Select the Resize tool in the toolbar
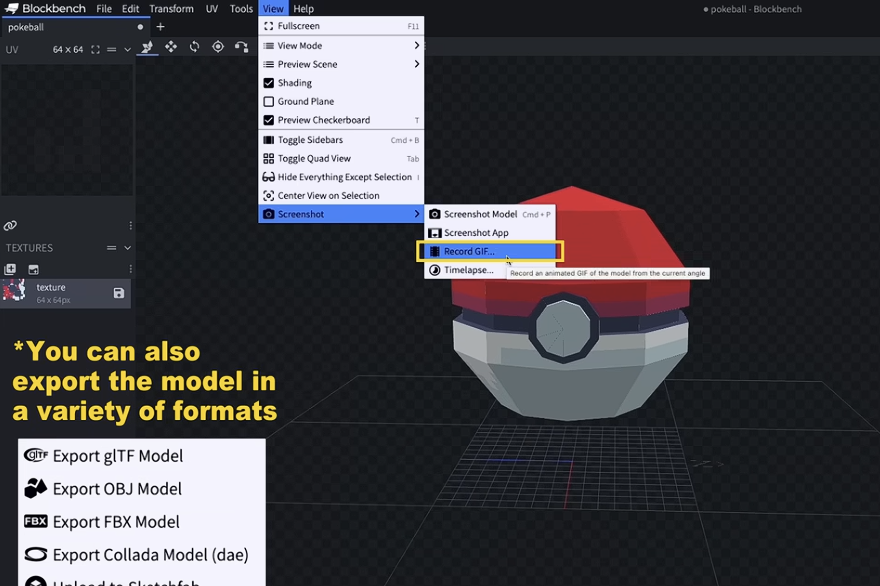880x586 pixels. point(171,47)
